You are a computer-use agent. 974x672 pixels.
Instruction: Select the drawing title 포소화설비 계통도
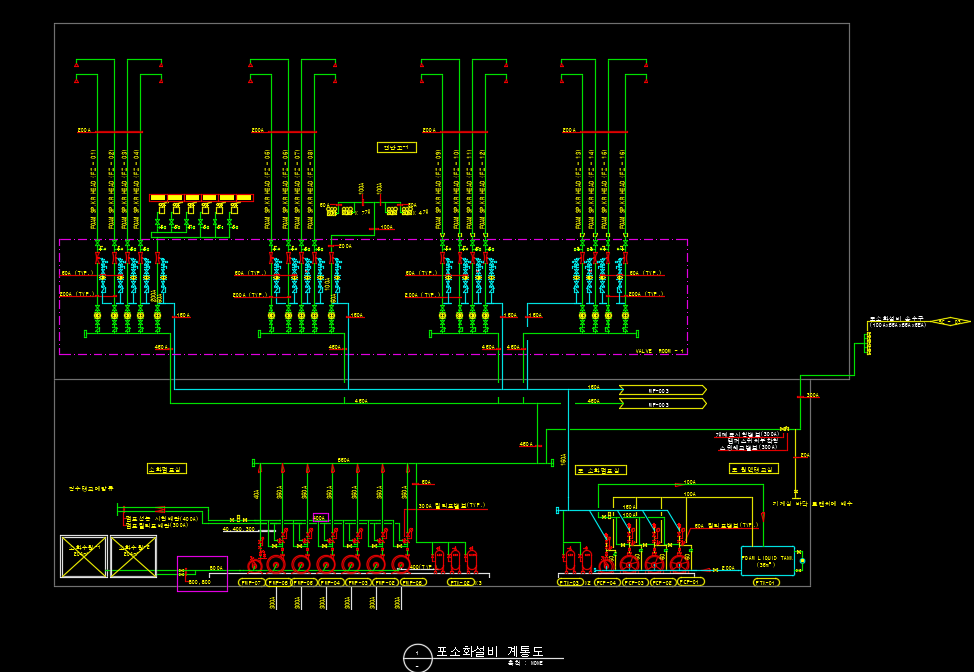click(x=490, y=652)
